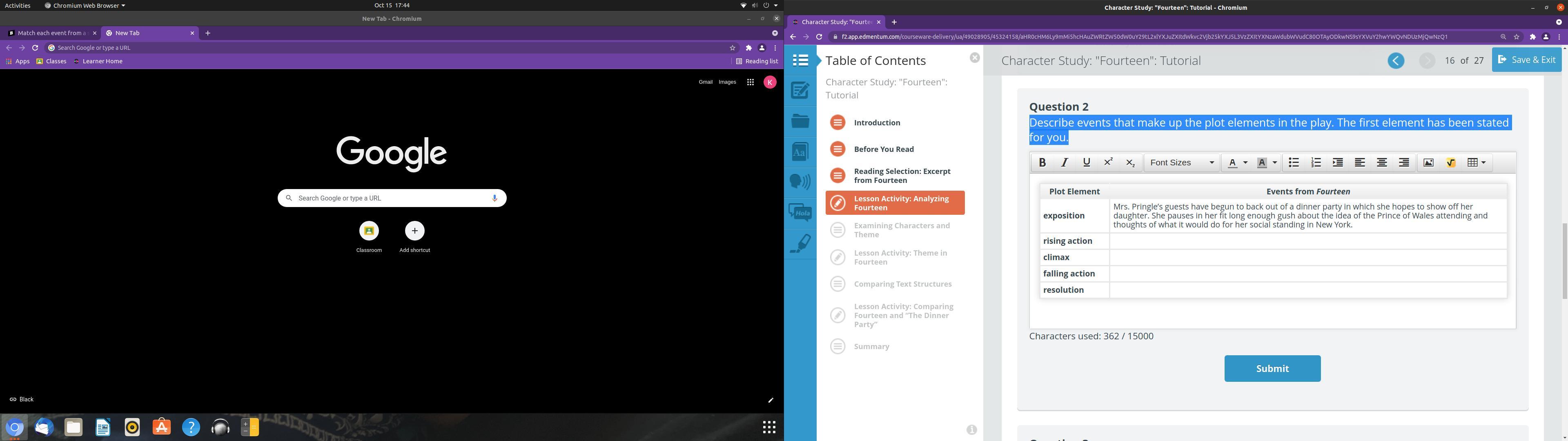Expand the text color dropdown arrow

pyautogui.click(x=1245, y=163)
